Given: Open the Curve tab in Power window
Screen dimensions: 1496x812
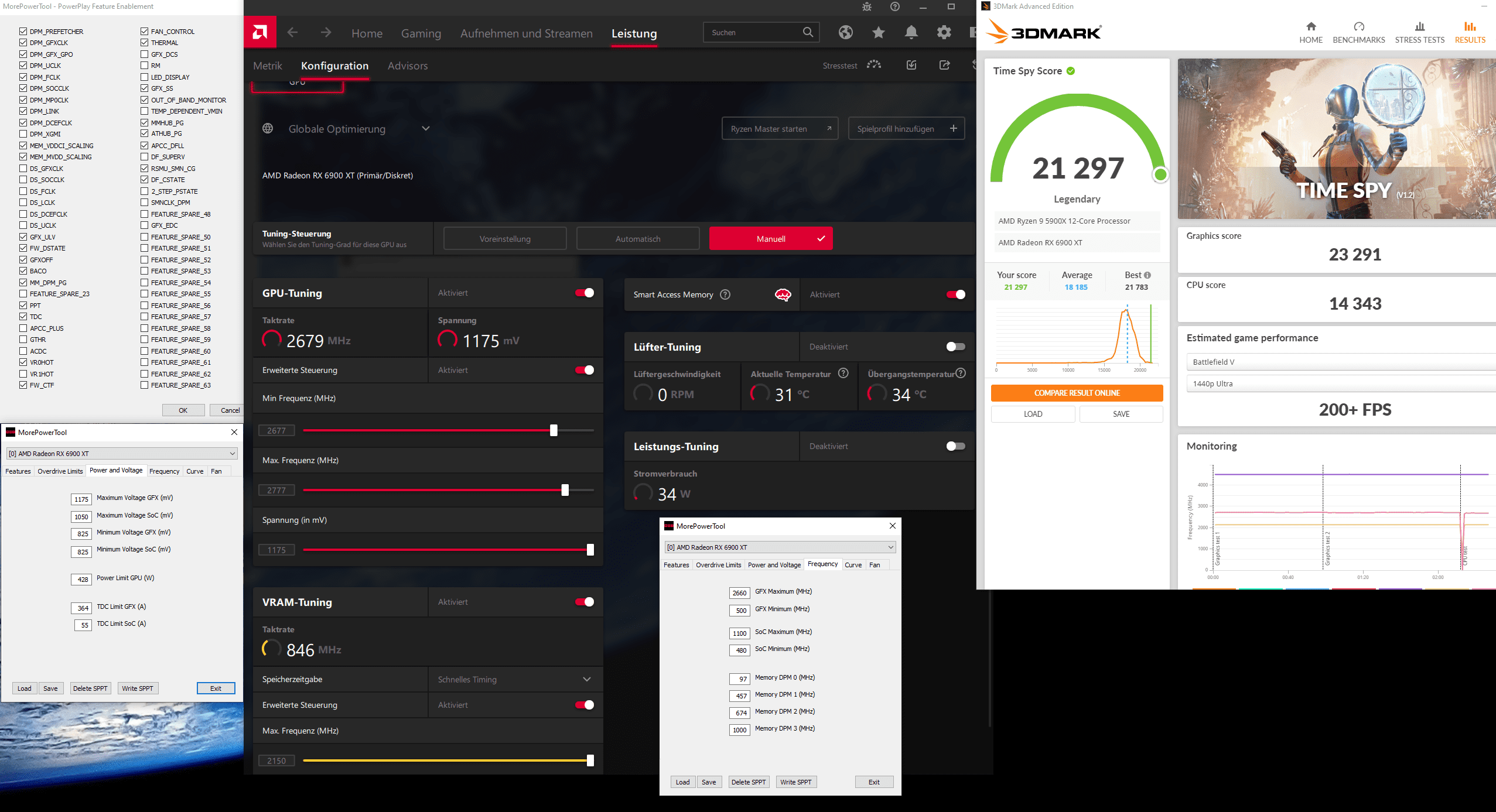Looking at the screenshot, I should 194,471.
